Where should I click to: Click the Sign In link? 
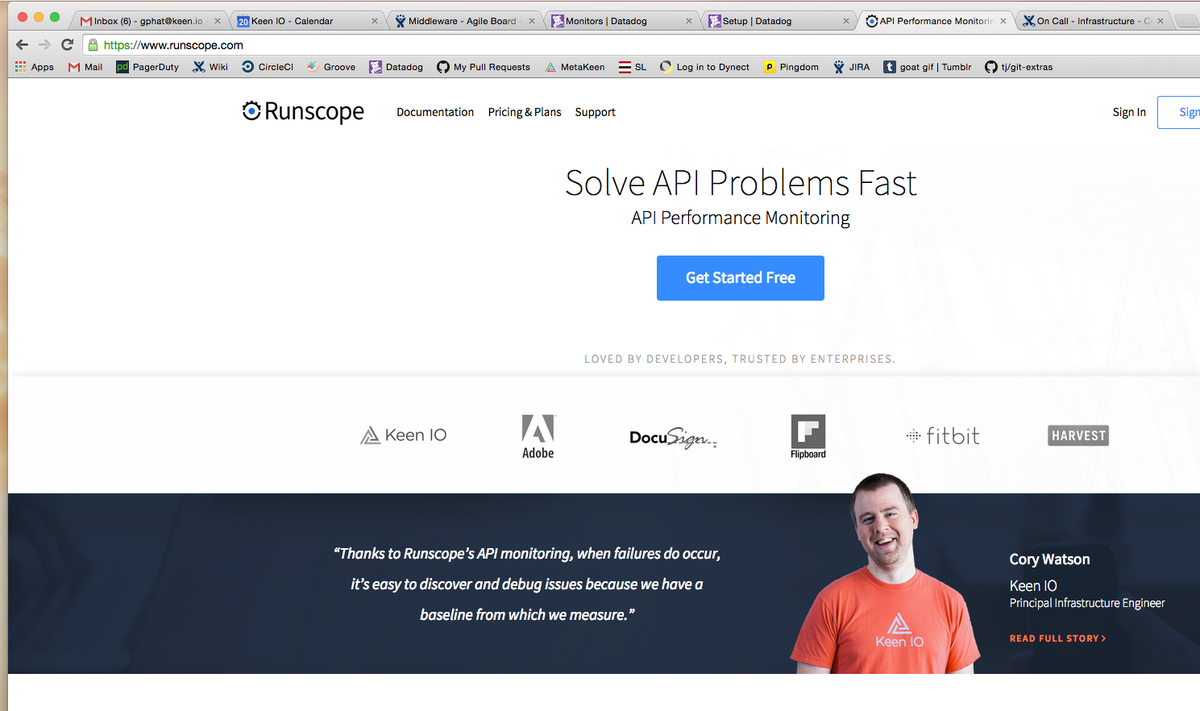pyautogui.click(x=1129, y=112)
